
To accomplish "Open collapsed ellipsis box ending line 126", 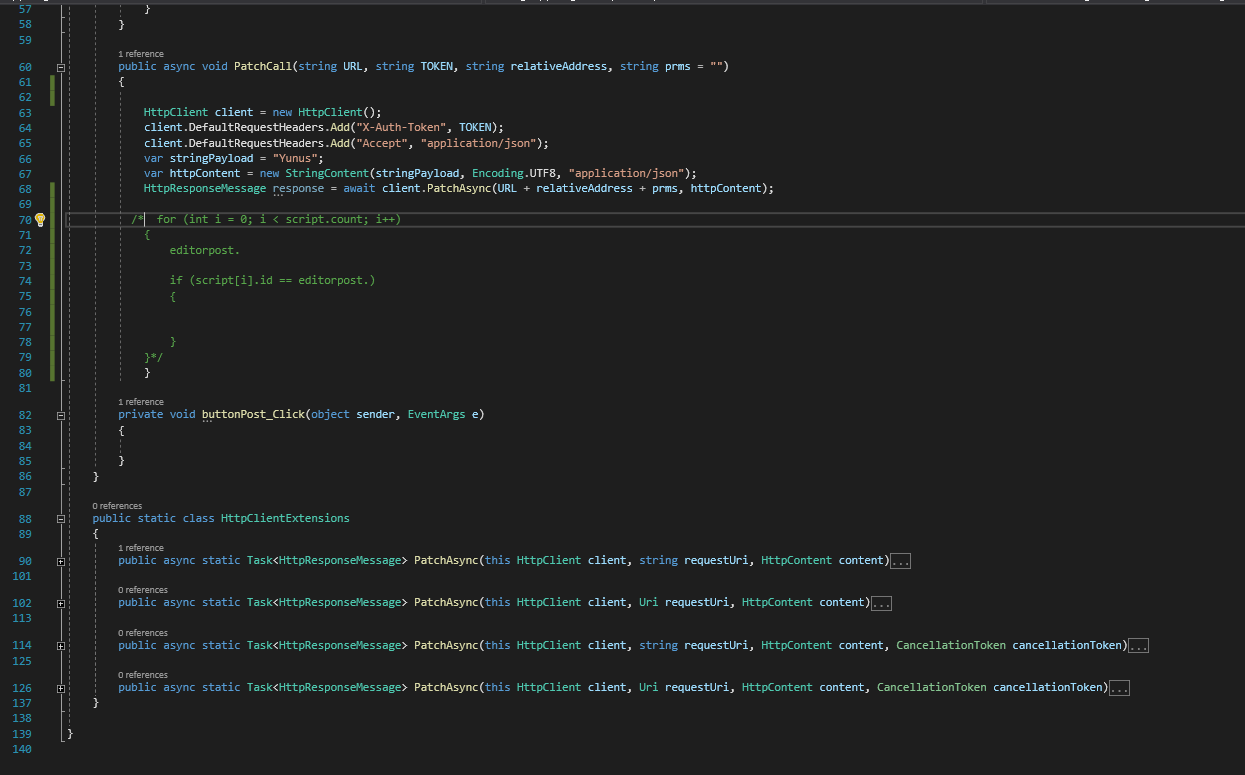I will [x=1119, y=688].
